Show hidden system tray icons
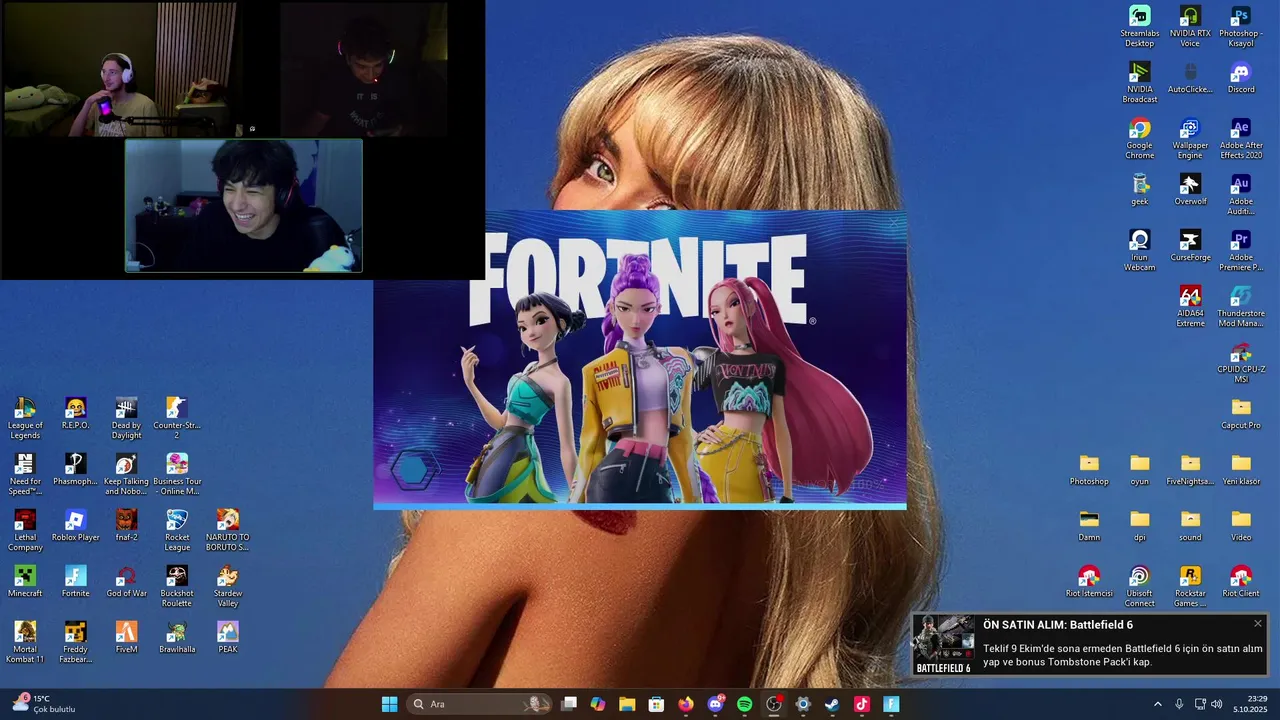The height and width of the screenshot is (720, 1280). 1158,704
